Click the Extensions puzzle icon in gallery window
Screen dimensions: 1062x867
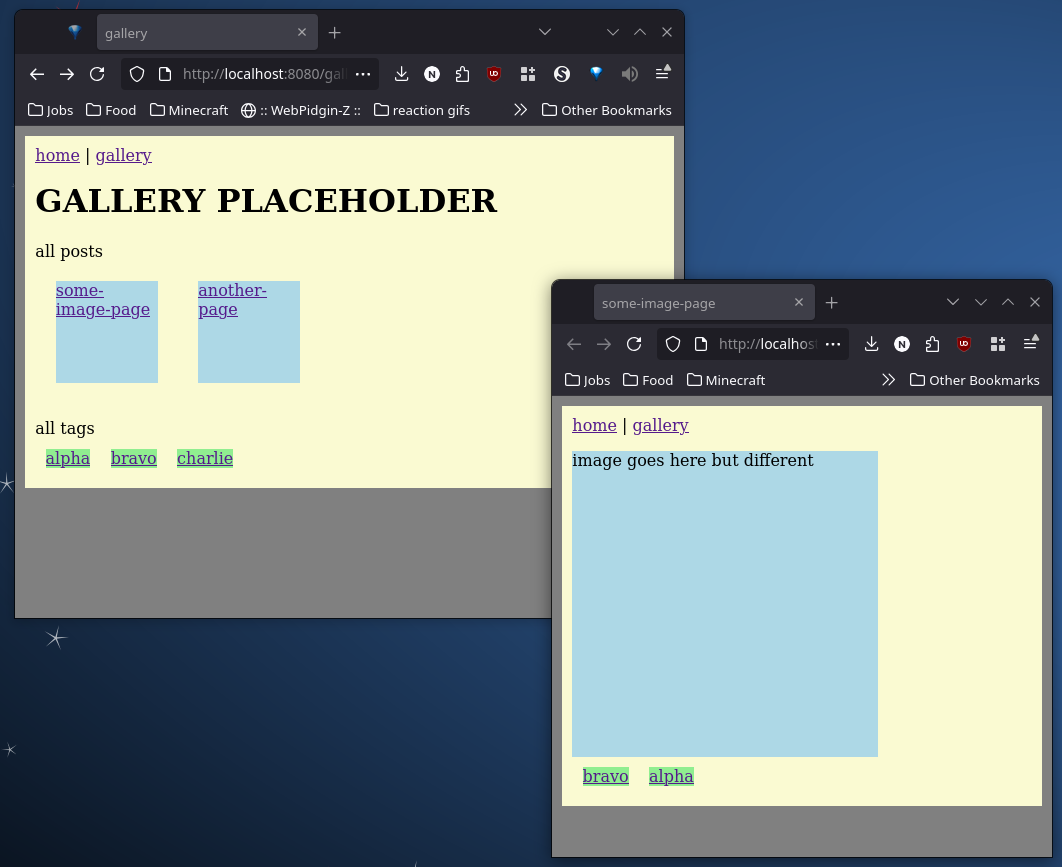[x=462, y=74]
